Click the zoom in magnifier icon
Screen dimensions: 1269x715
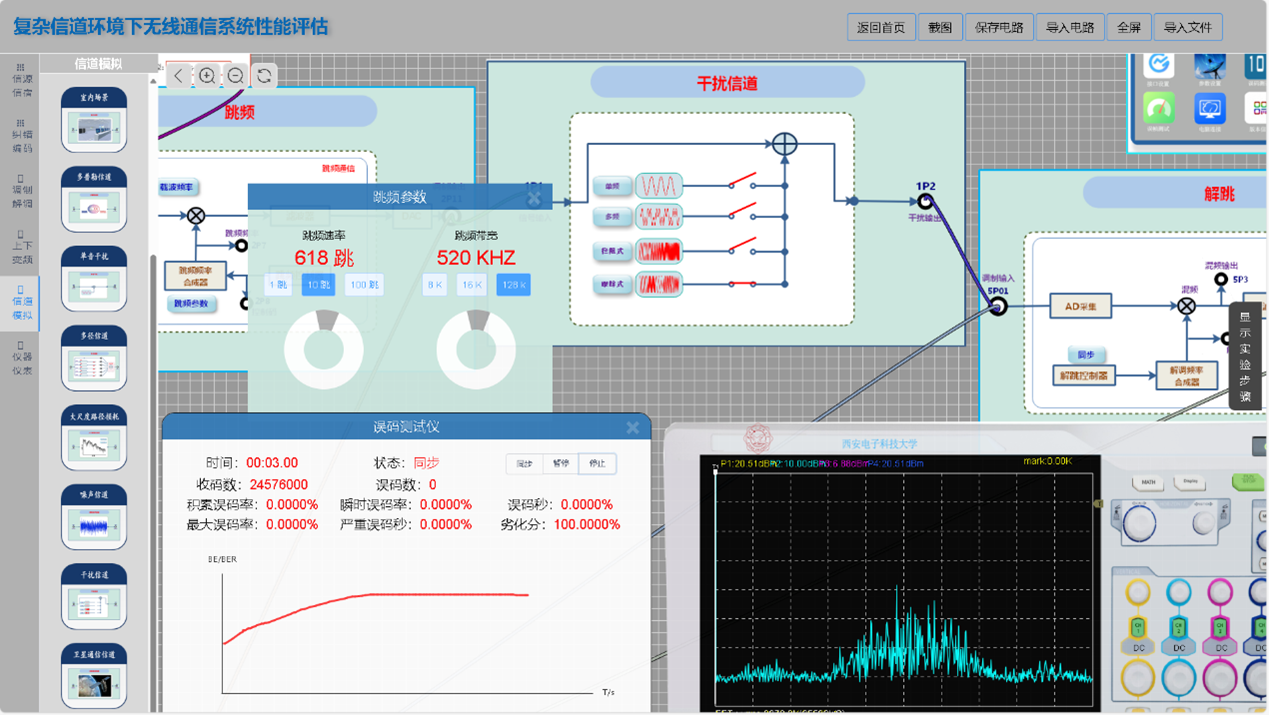point(207,76)
